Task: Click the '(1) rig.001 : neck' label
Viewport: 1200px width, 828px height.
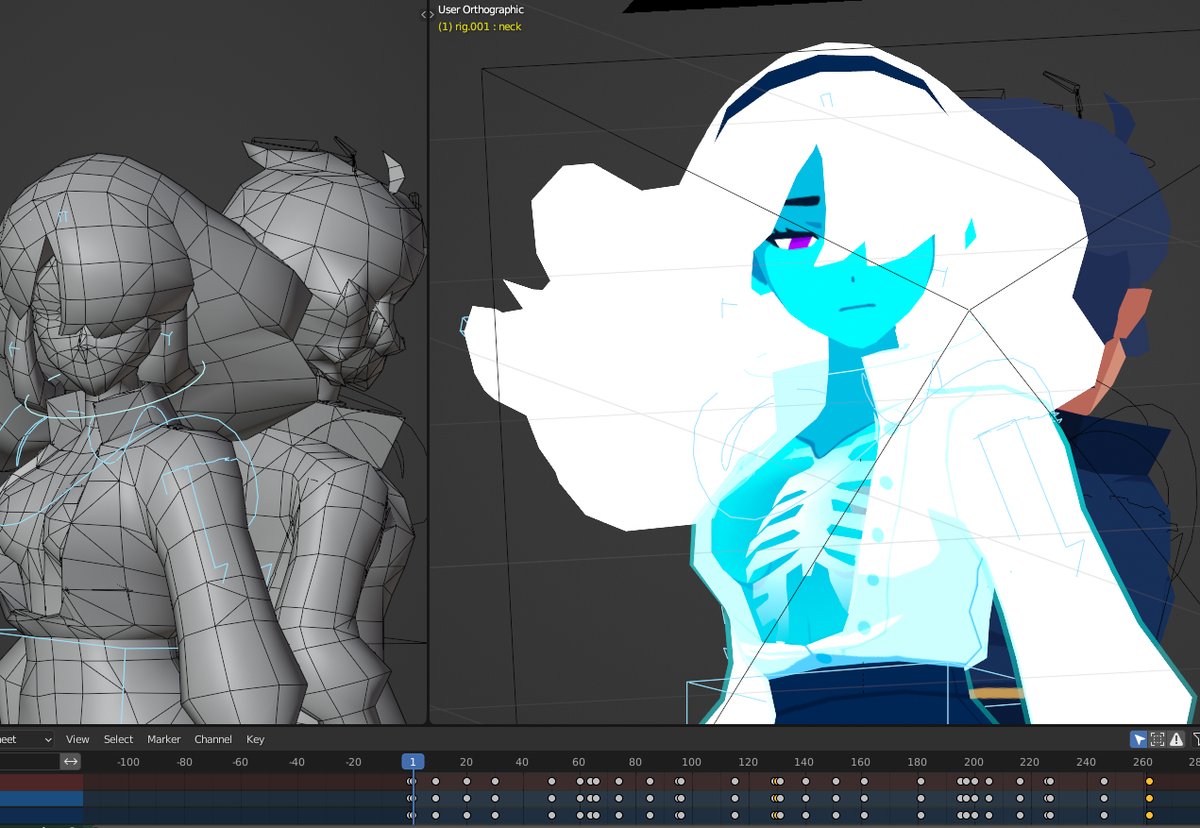Action: click(480, 26)
